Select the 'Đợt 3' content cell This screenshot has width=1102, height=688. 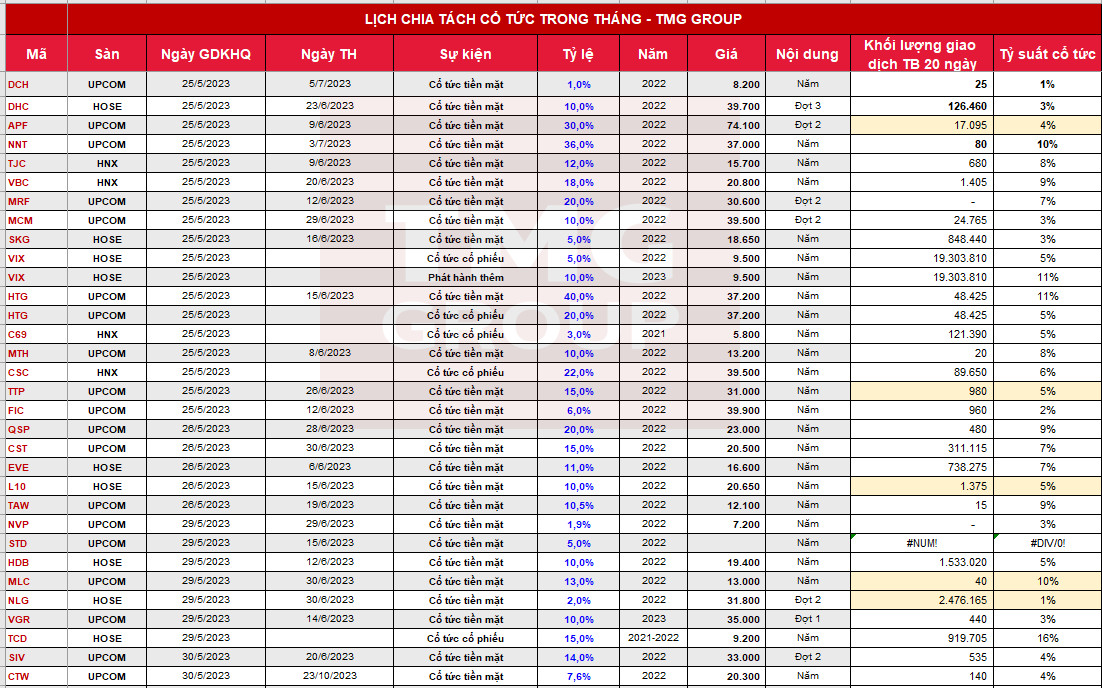808,107
